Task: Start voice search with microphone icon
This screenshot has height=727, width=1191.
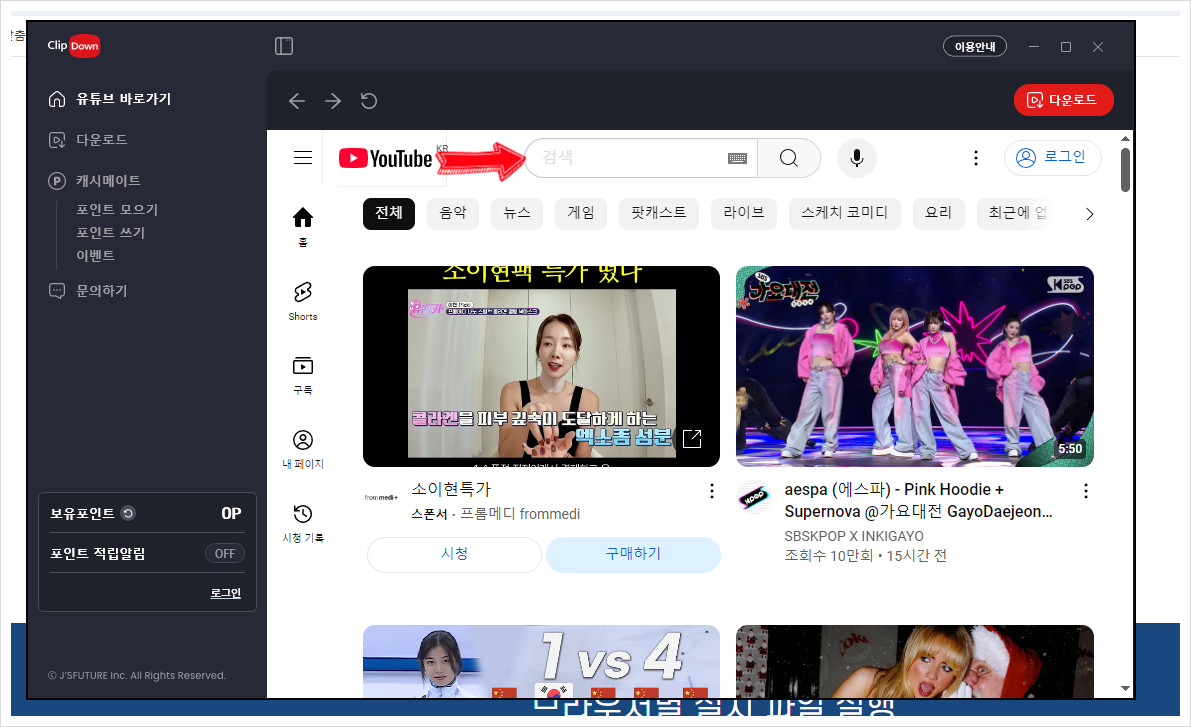Action: pos(857,158)
